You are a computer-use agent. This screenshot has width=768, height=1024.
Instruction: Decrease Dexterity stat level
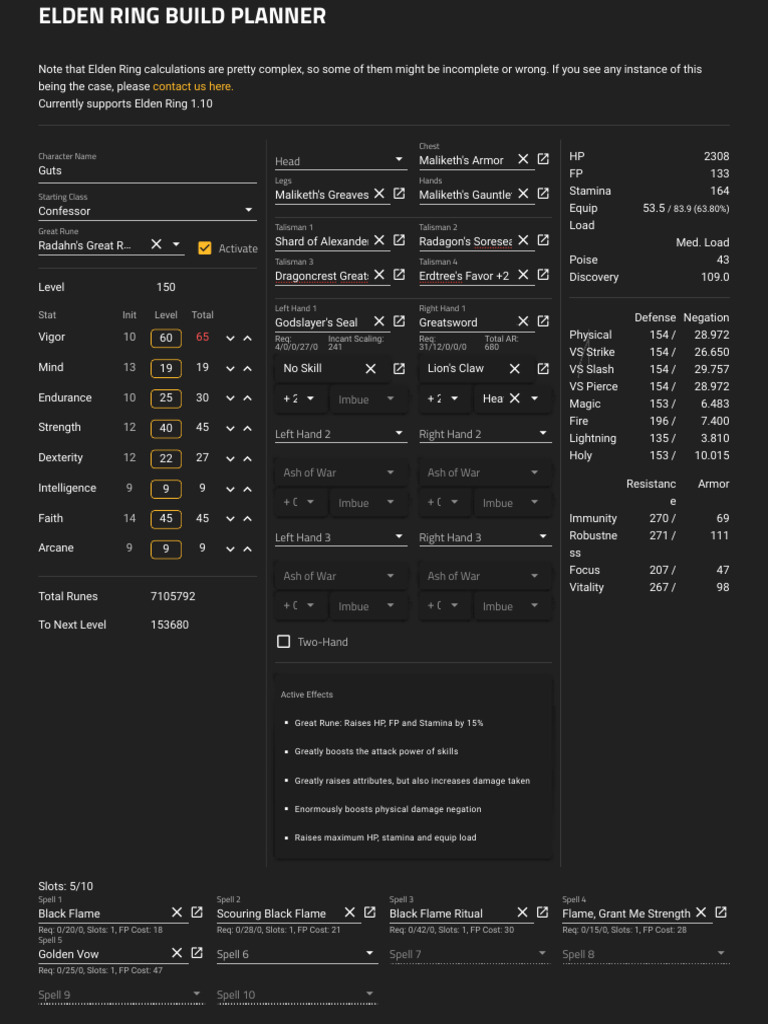click(x=230, y=458)
